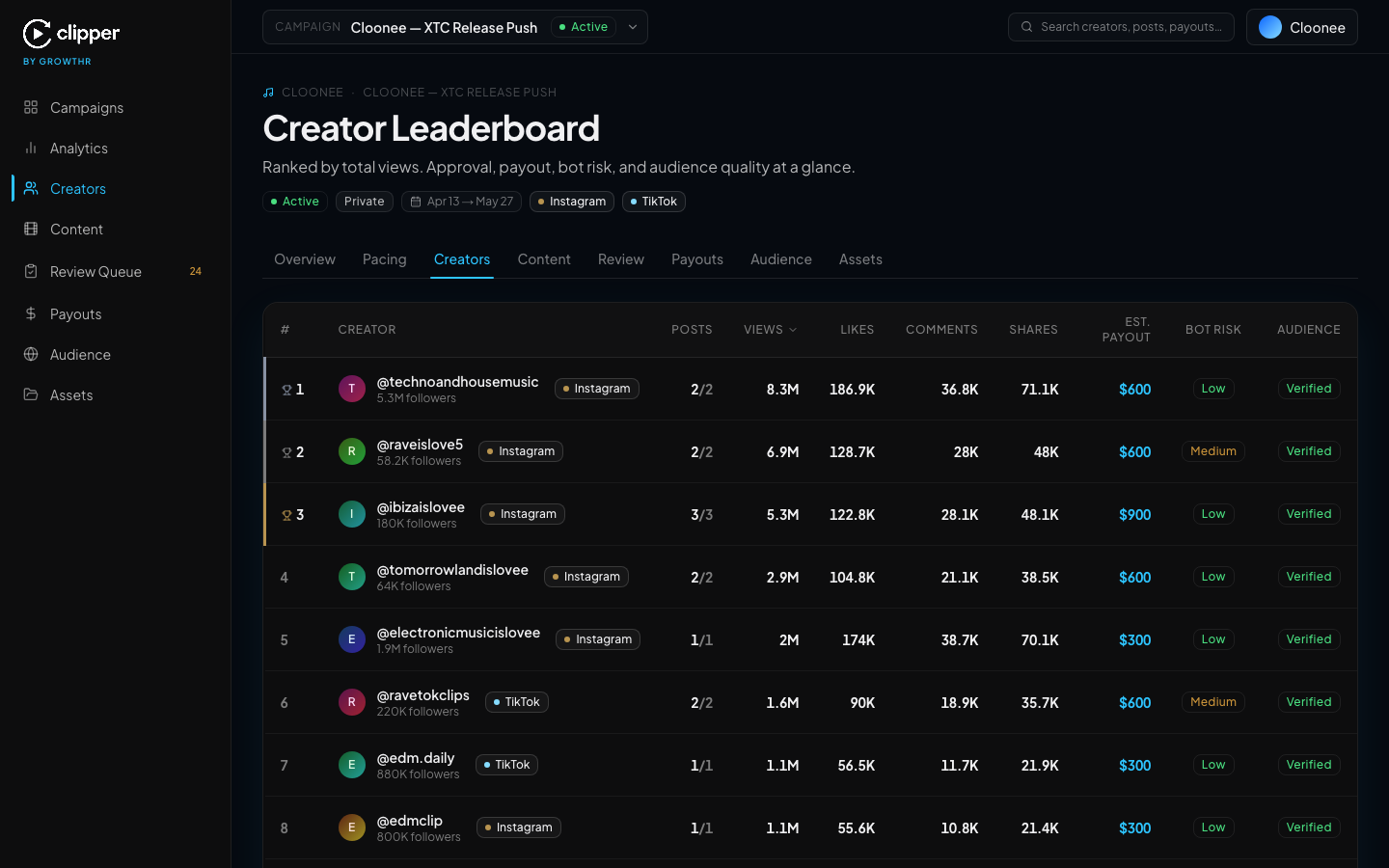
Task: Click the trophy icon for rank 3
Action: point(286,515)
